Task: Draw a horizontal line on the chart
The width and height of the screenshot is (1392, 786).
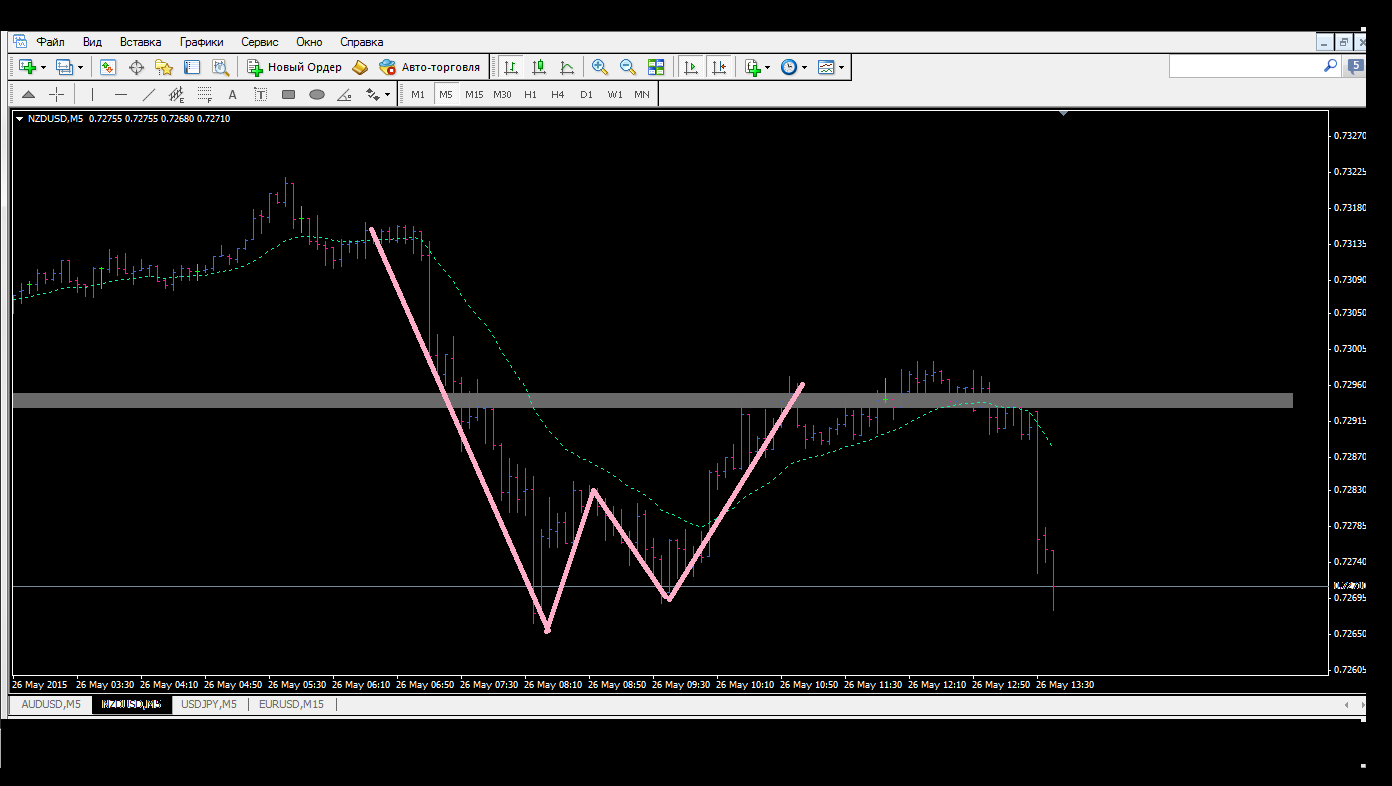Action: (121, 95)
